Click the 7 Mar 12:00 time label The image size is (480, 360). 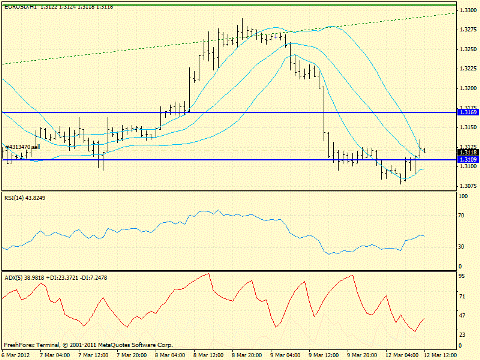(93, 355)
